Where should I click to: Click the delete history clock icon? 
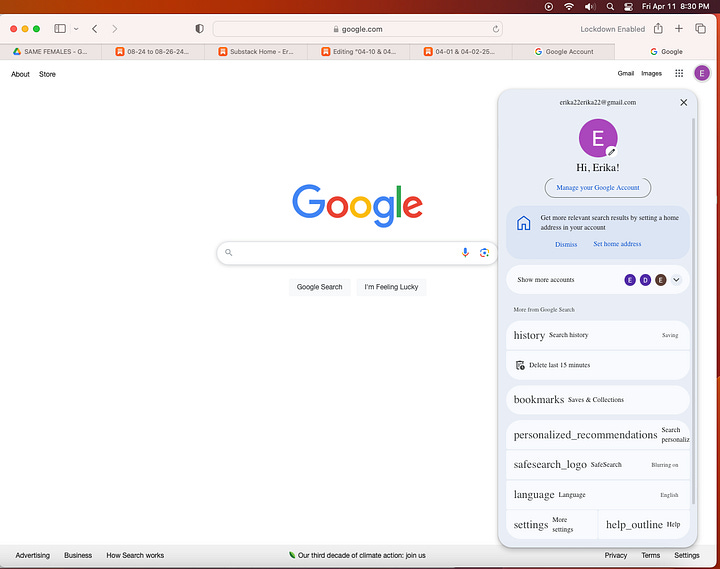pyautogui.click(x=520, y=365)
